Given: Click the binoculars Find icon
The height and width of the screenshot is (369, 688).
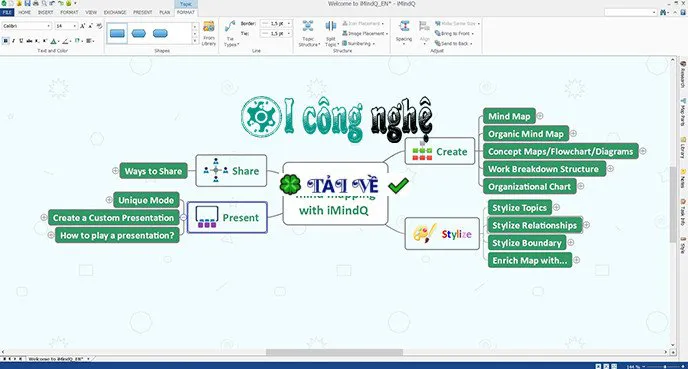Looking at the screenshot, I should (663, 12).
